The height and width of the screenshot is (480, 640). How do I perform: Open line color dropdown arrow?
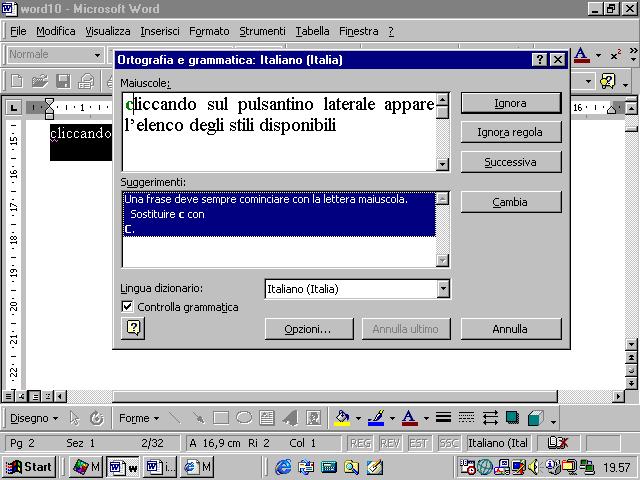coord(392,418)
